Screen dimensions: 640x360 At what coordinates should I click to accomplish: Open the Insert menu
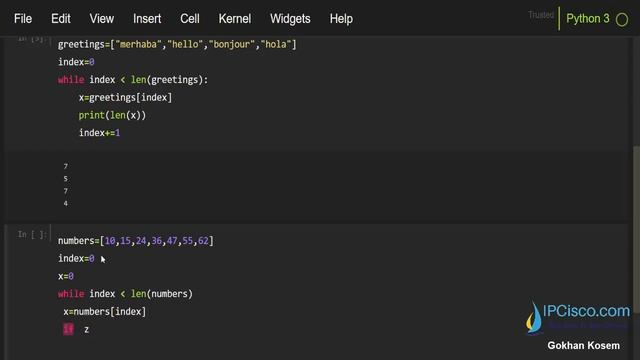[x=147, y=19]
